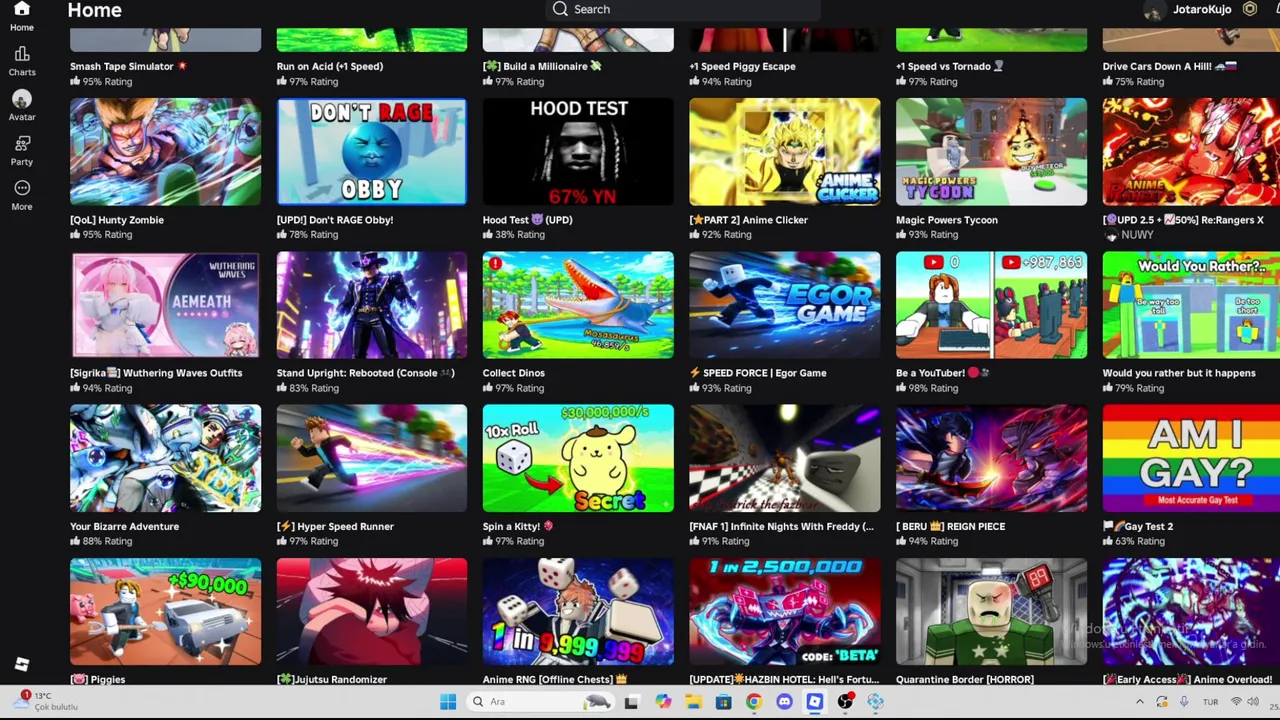The image size is (1280, 720).
Task: Click the Wi-Fi tray icon
Action: pos(1237,702)
